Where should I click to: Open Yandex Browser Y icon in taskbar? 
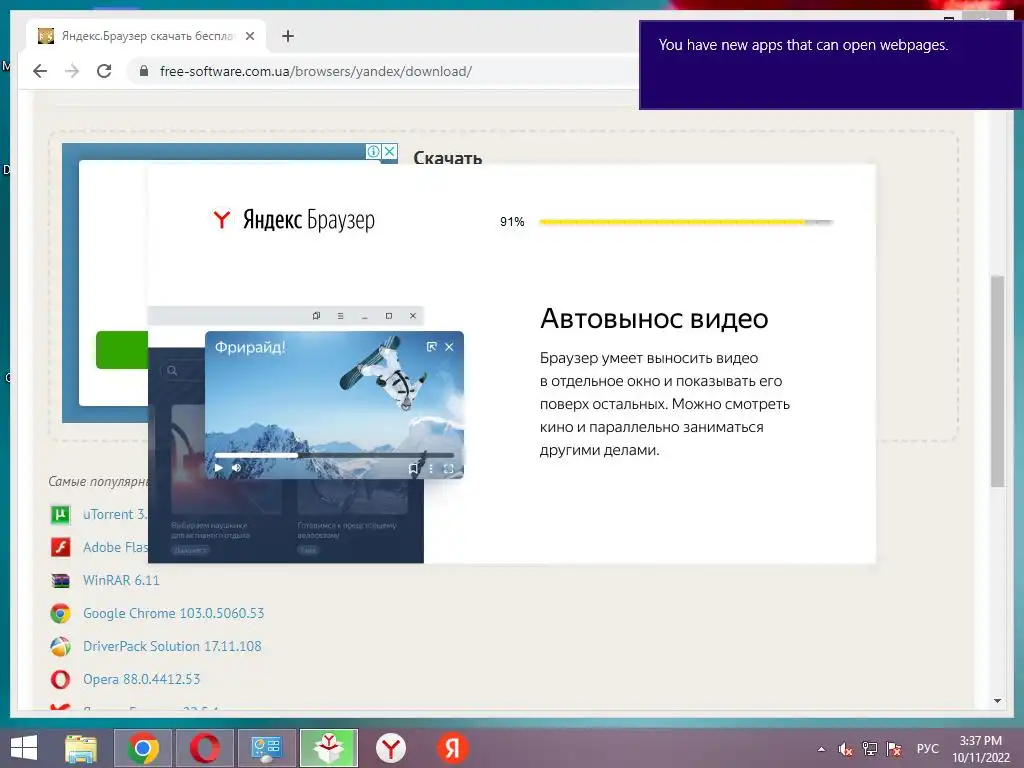pos(391,748)
